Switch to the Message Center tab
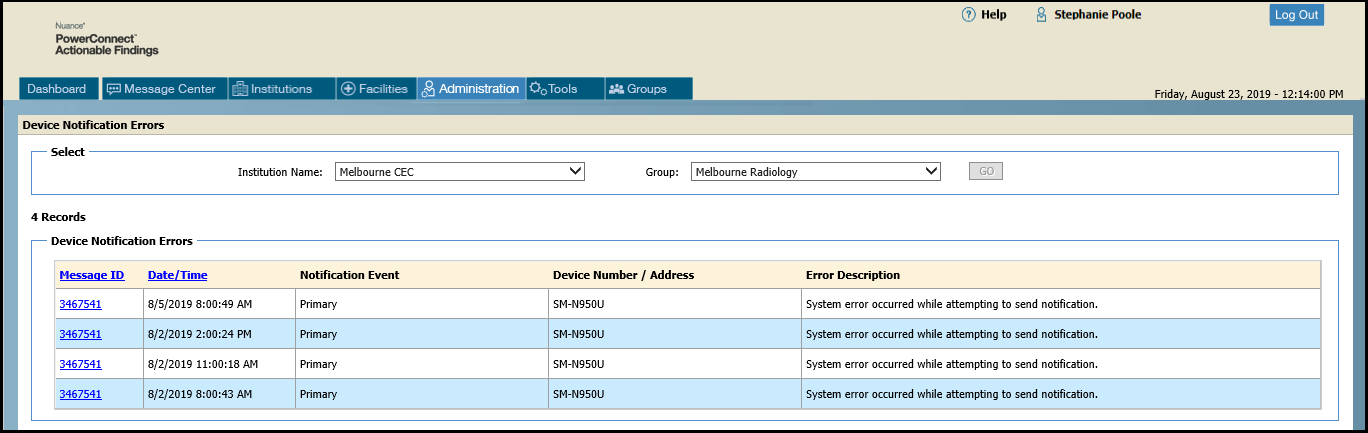Viewport: 1368px width, 433px height. click(x=164, y=89)
